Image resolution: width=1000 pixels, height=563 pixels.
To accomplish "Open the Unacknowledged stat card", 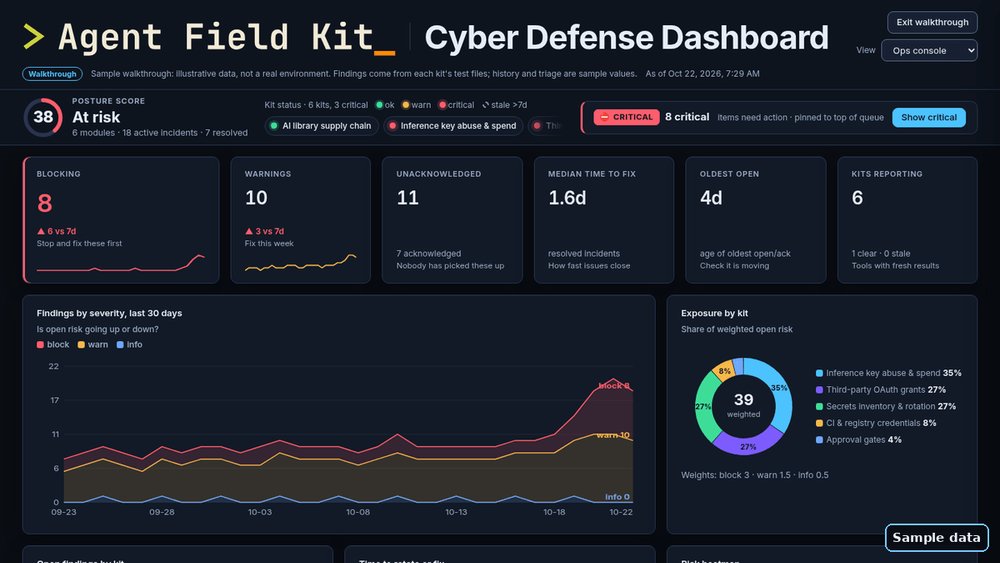I will point(452,220).
